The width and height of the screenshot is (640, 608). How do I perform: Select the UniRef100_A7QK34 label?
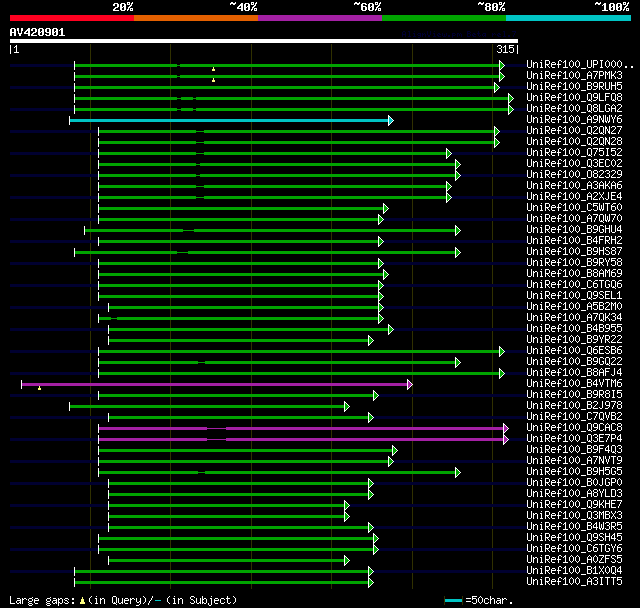coord(574,318)
